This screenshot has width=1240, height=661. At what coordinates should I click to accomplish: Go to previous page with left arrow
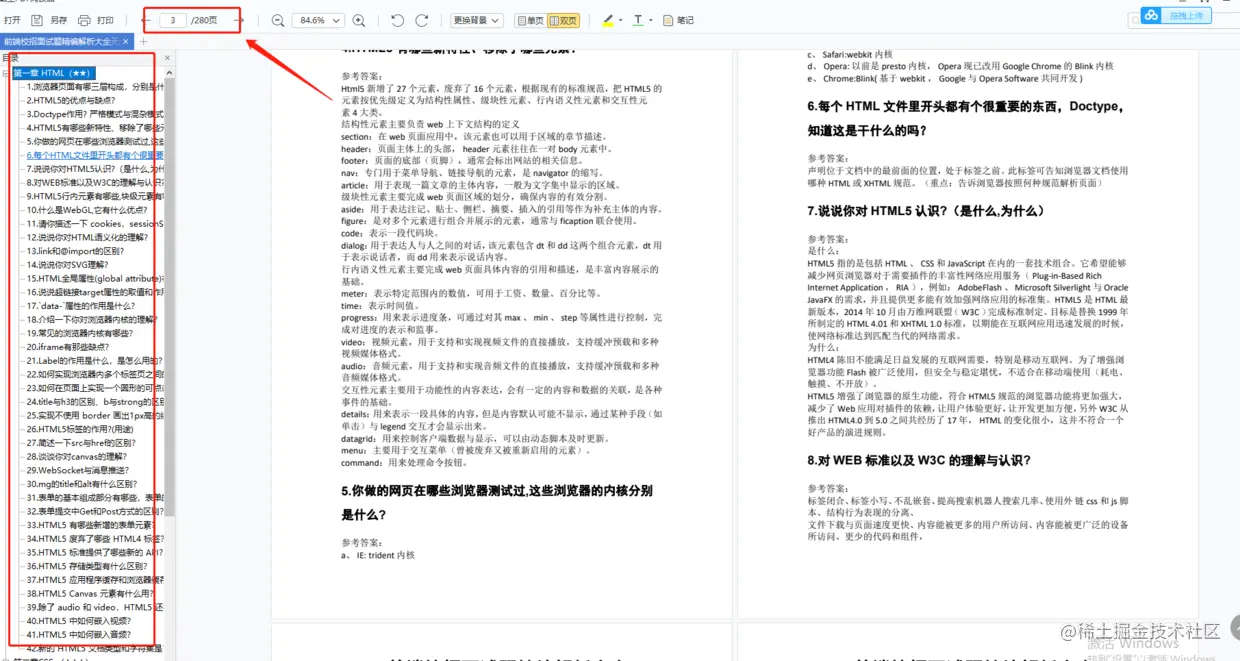[x=148, y=20]
